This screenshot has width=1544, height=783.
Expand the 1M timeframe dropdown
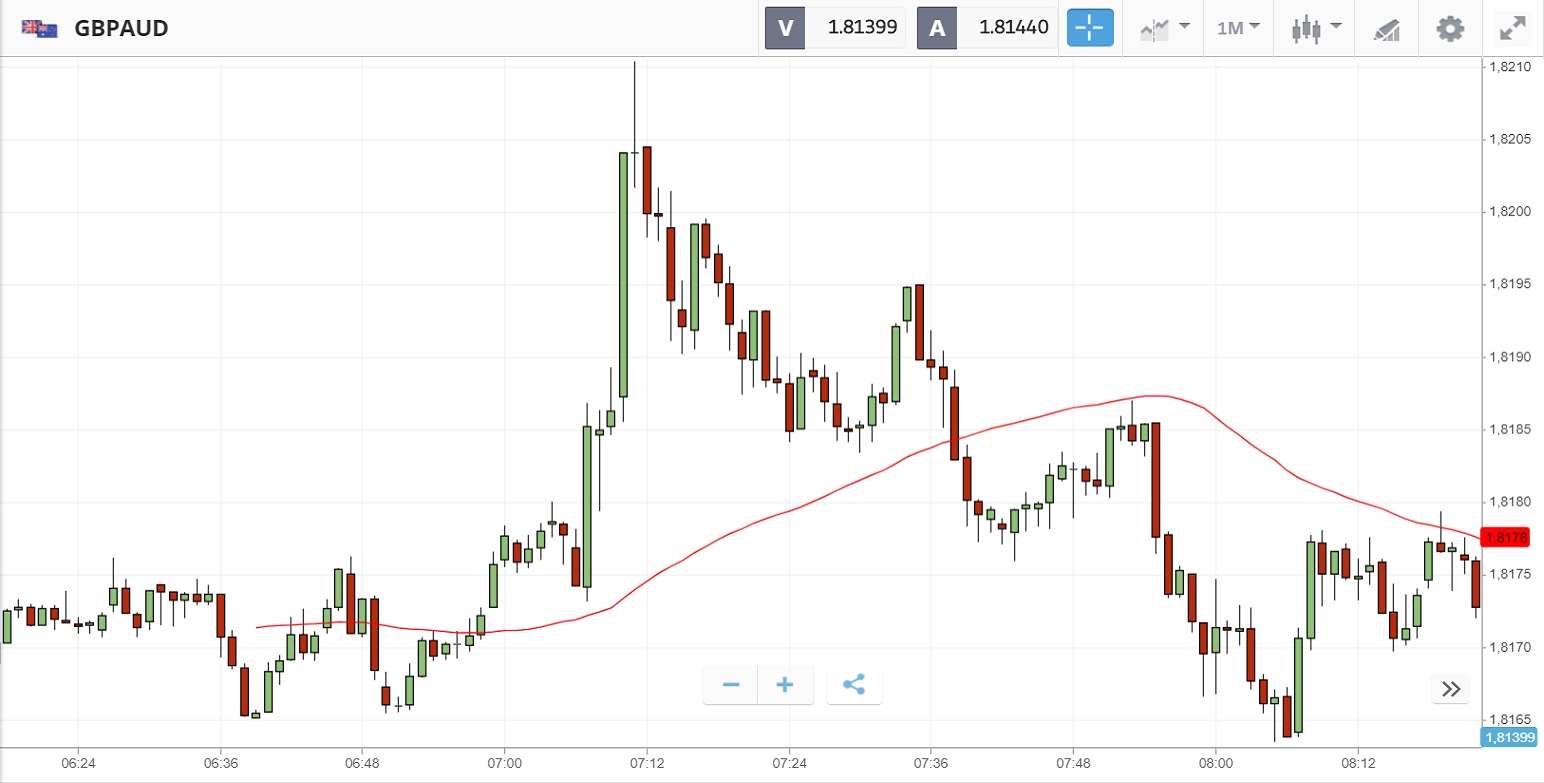pyautogui.click(x=1238, y=28)
